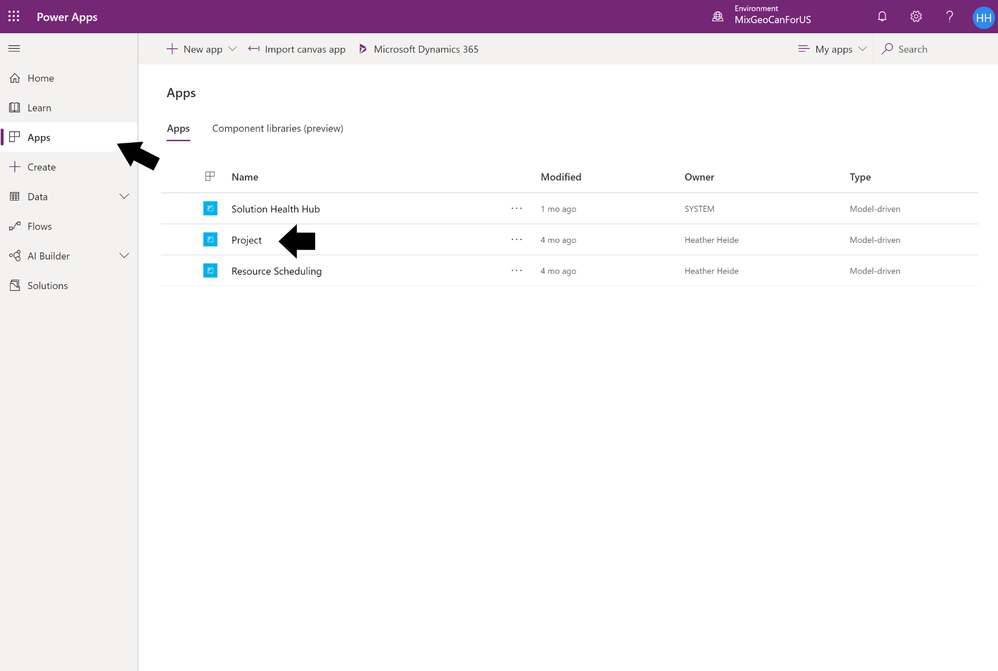Click the Learn book icon
Image resolution: width=998 pixels, height=671 pixels.
[15, 108]
